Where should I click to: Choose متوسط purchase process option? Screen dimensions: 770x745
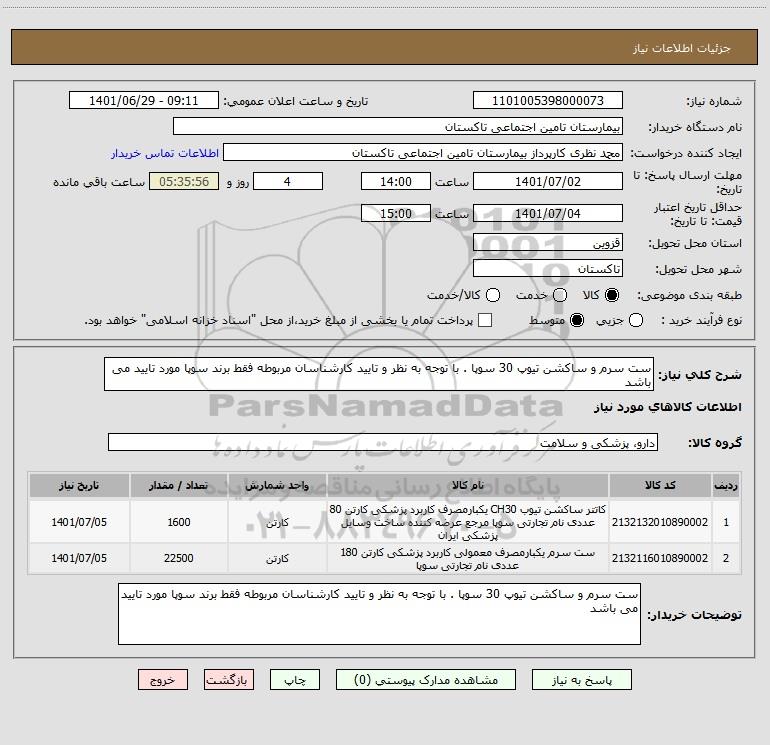point(577,320)
